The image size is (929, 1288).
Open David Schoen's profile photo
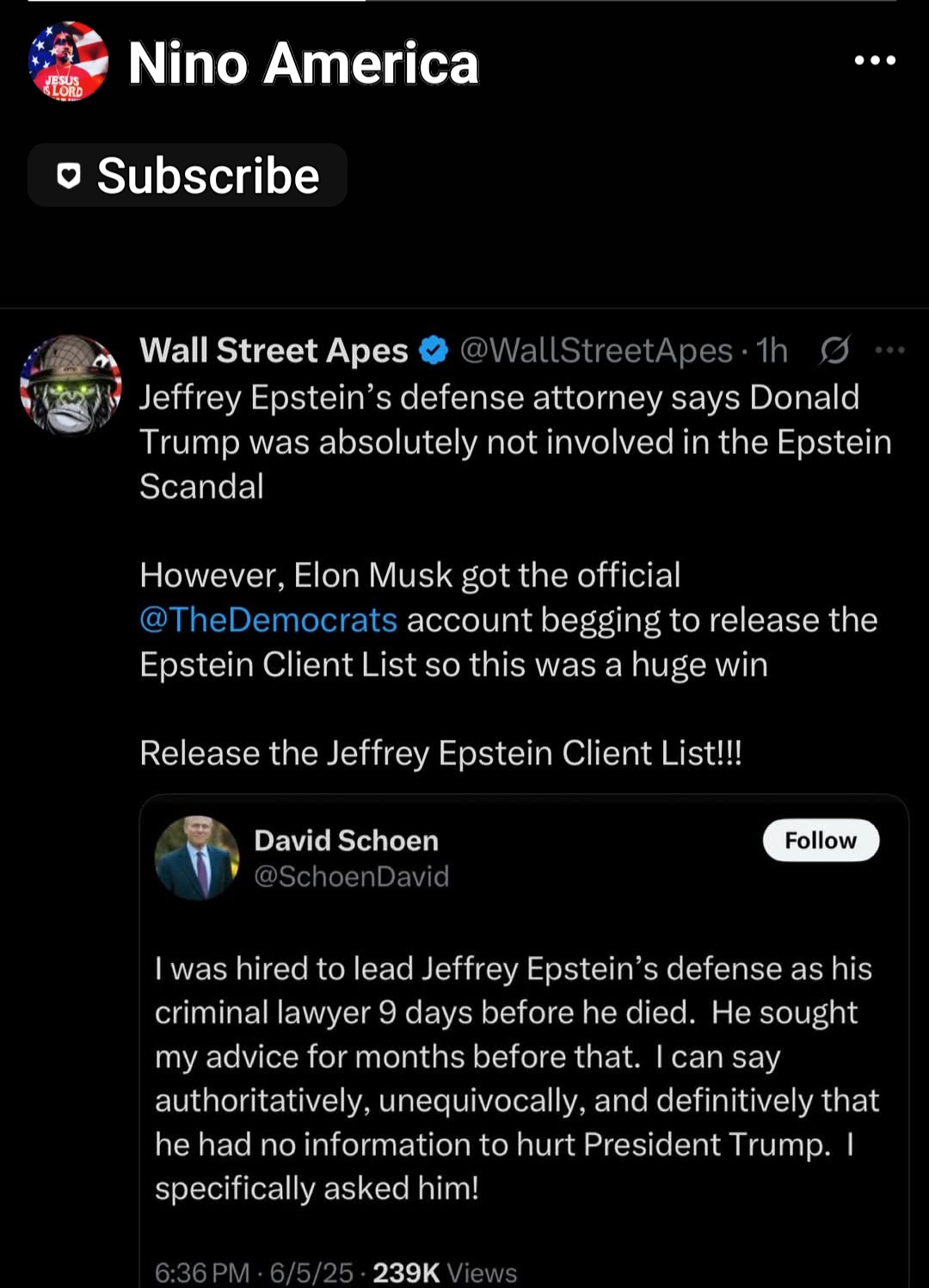pos(197,857)
